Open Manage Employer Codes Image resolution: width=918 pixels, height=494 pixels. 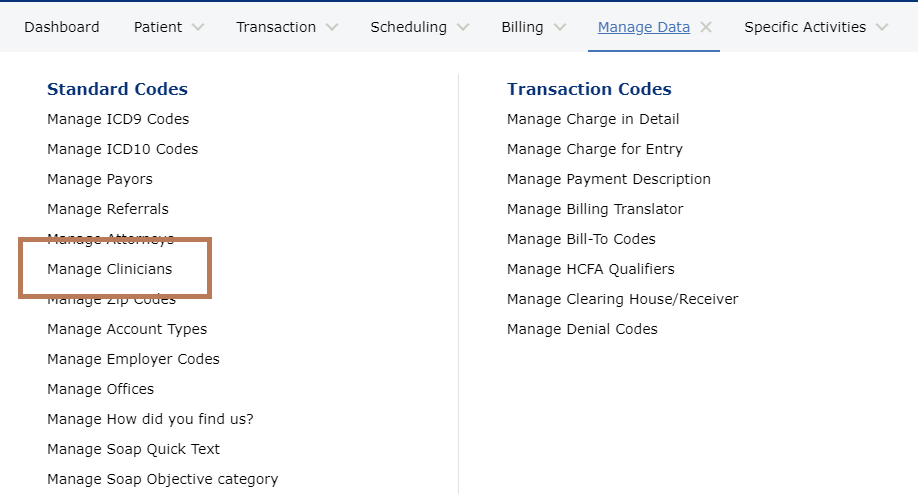click(133, 359)
